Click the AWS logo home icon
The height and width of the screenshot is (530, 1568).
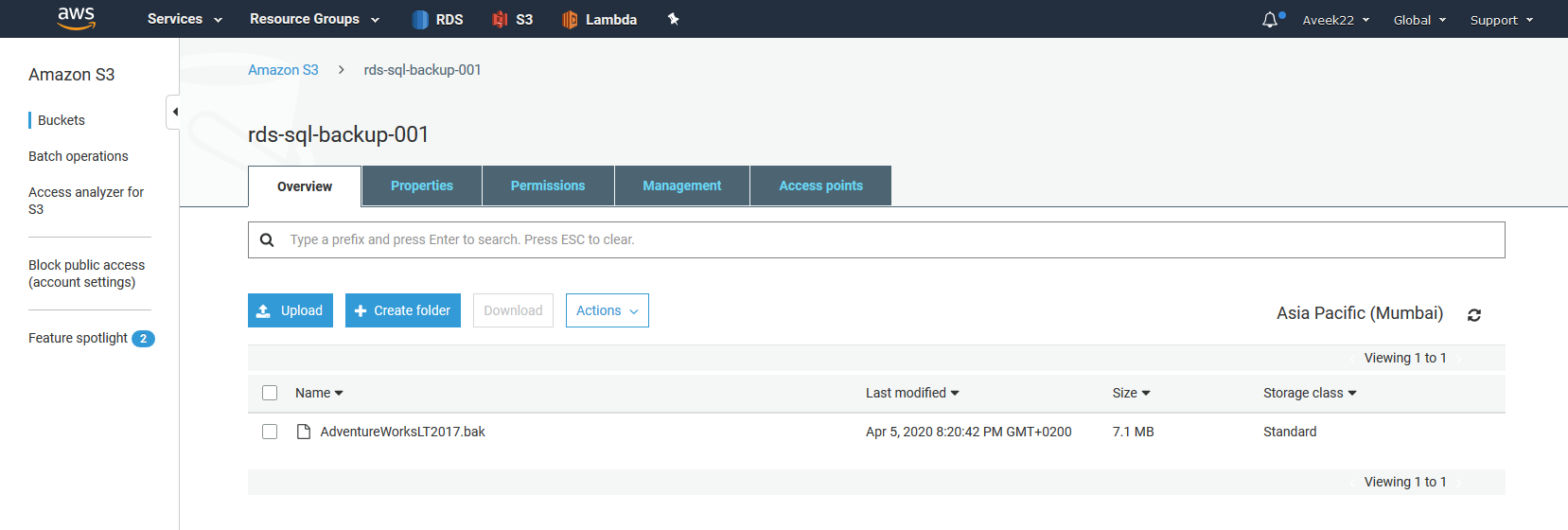click(76, 18)
